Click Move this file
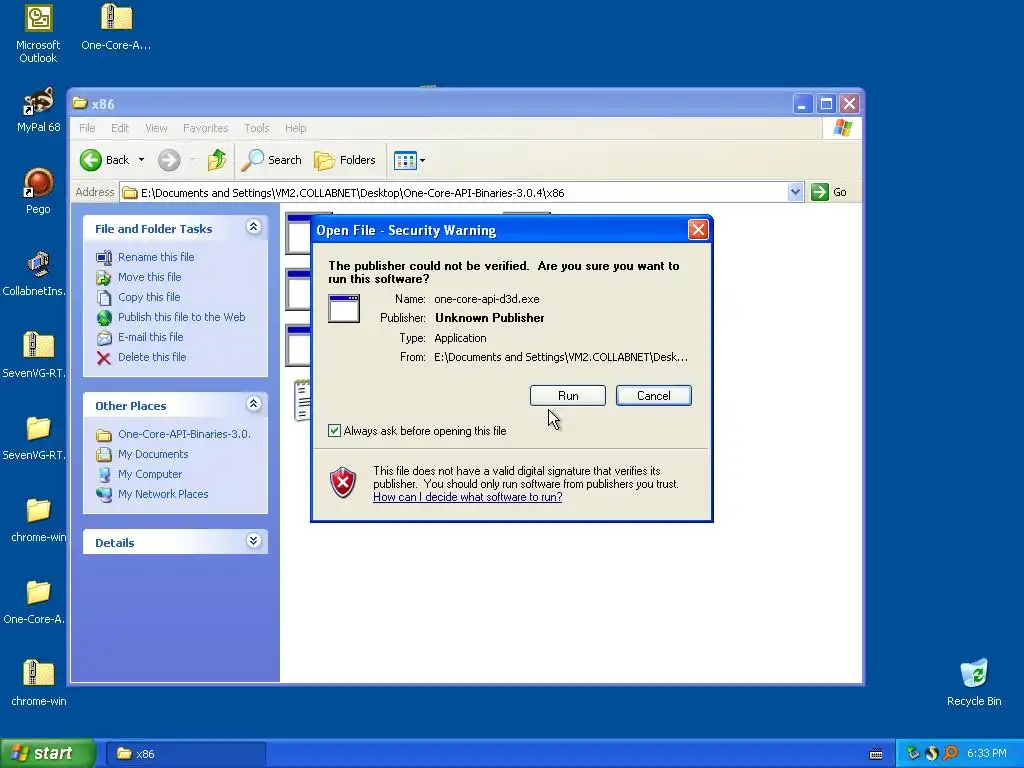This screenshot has height=768, width=1024. pos(150,277)
